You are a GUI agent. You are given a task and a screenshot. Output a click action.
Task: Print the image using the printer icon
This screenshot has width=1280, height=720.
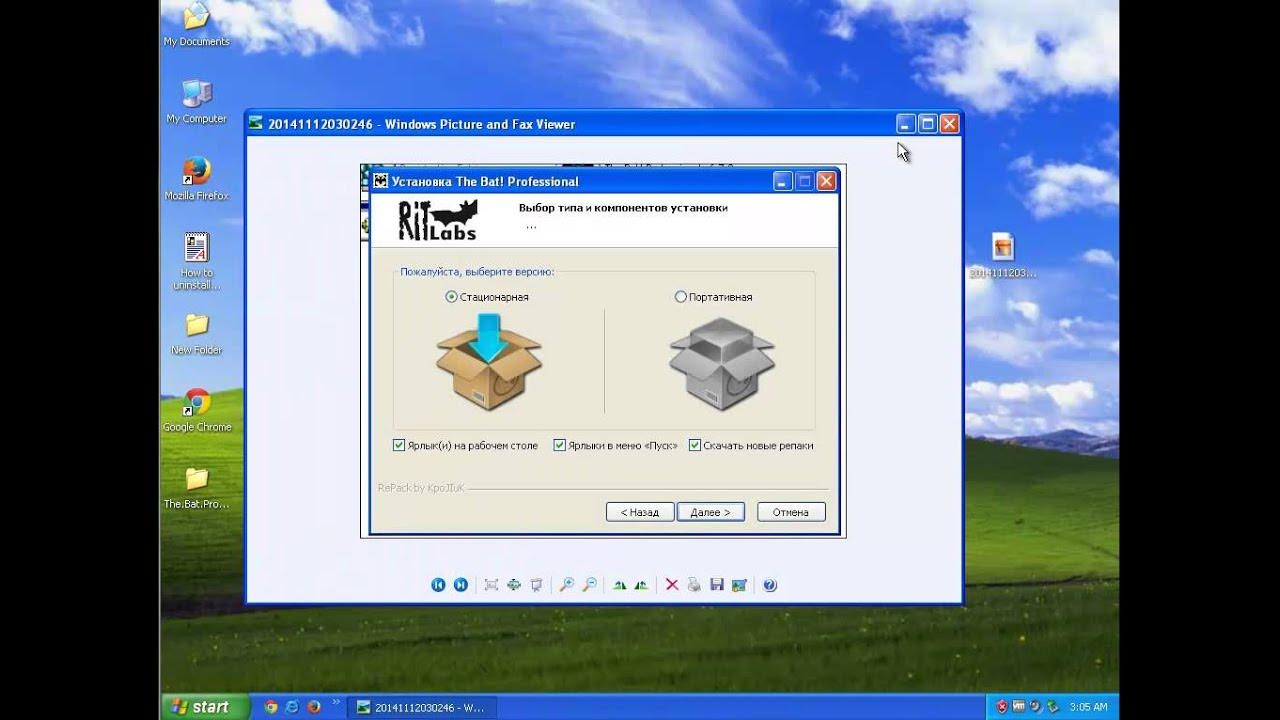[x=695, y=585]
